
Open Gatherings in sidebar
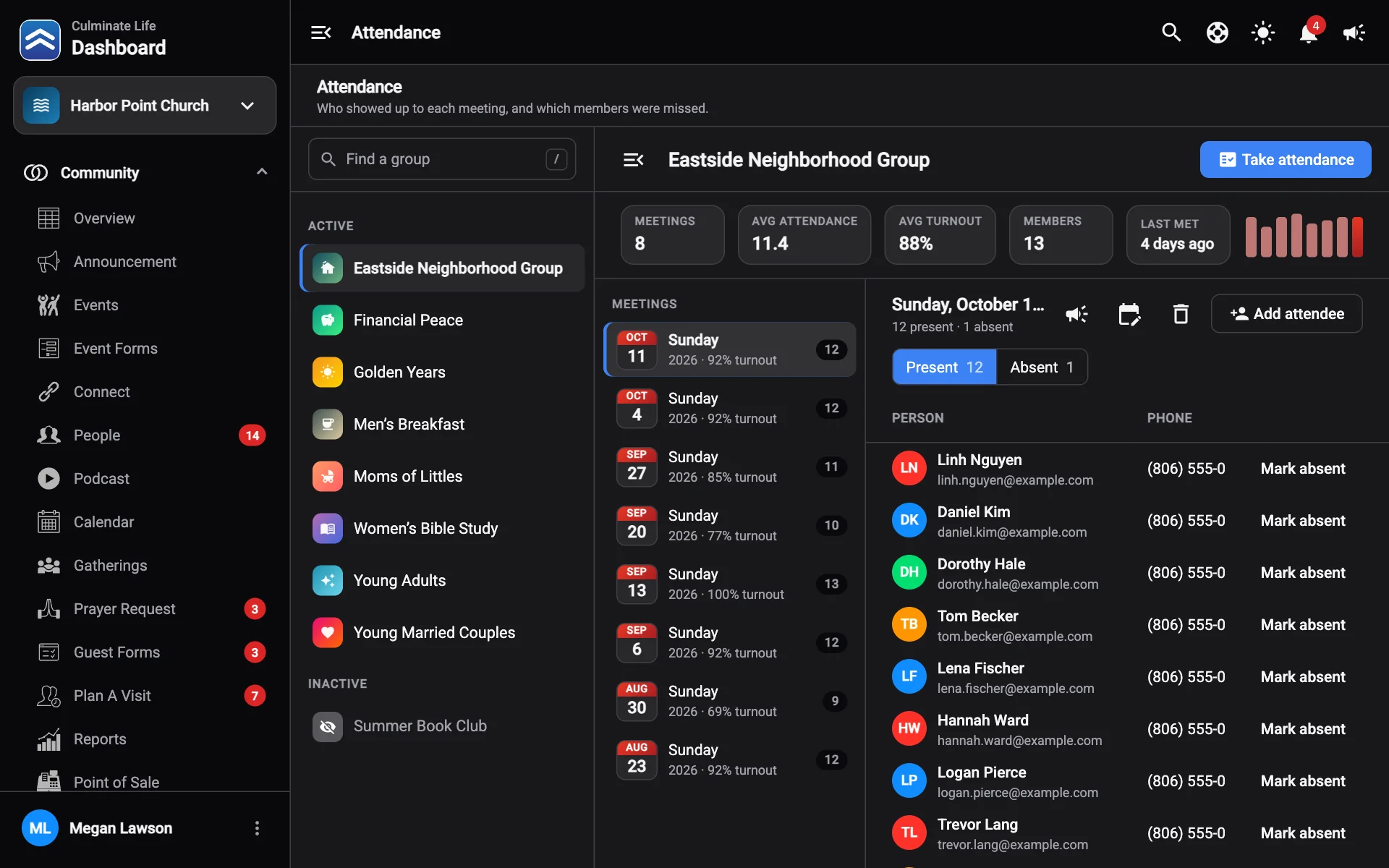[145, 566]
